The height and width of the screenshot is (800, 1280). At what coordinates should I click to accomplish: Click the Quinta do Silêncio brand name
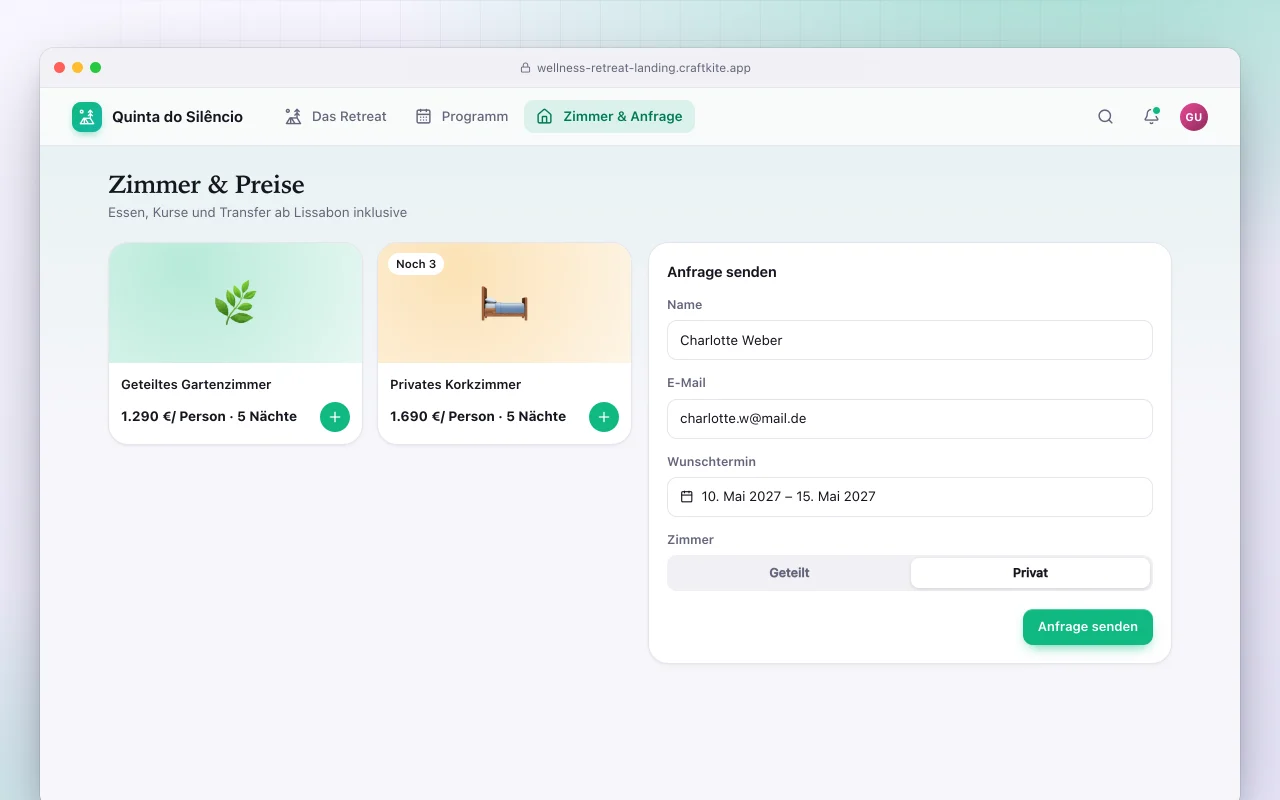177,117
